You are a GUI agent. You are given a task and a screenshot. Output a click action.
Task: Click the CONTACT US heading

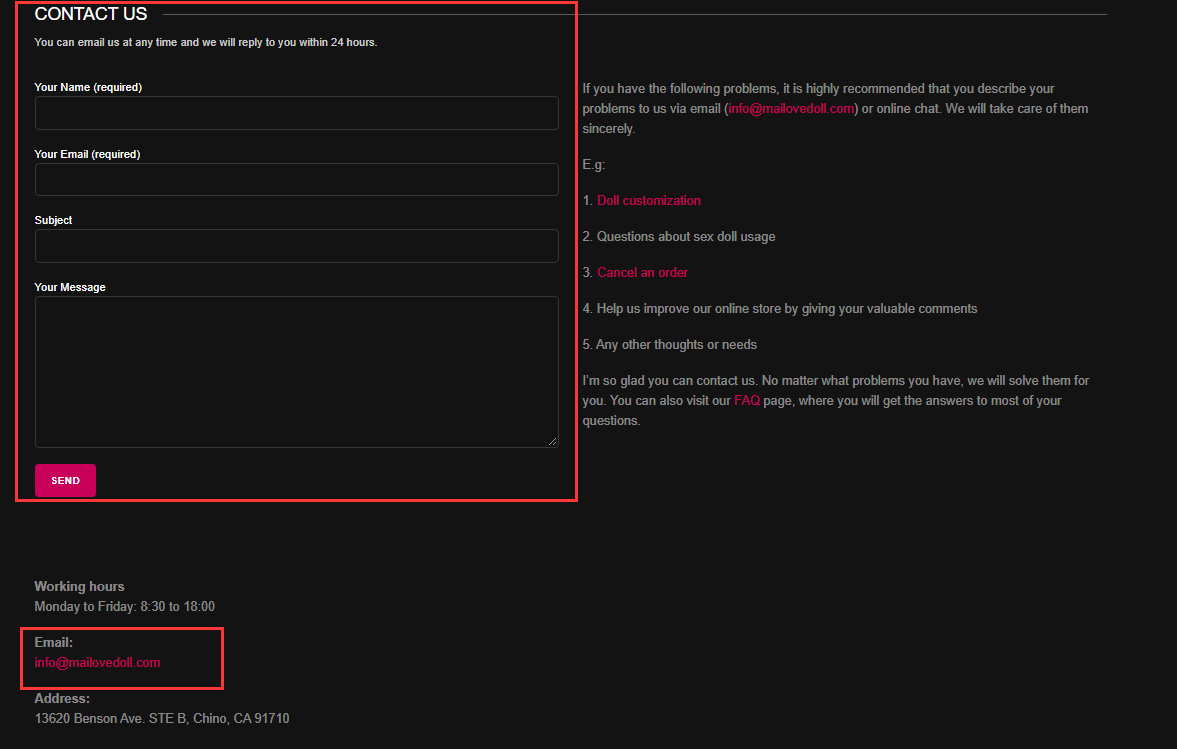91,14
